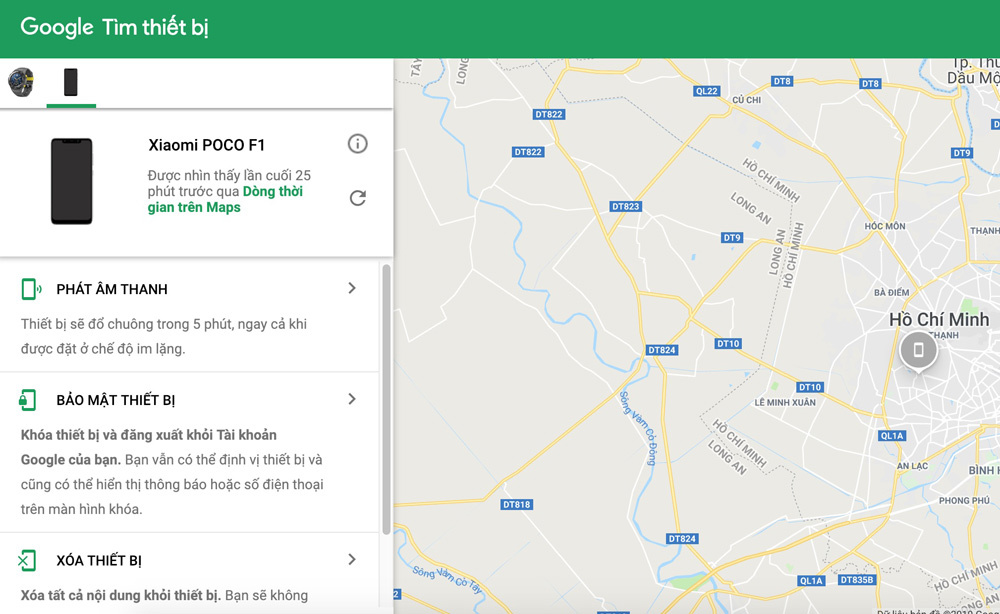Click the Bảo mật thiết bị lock icon

click(28, 400)
